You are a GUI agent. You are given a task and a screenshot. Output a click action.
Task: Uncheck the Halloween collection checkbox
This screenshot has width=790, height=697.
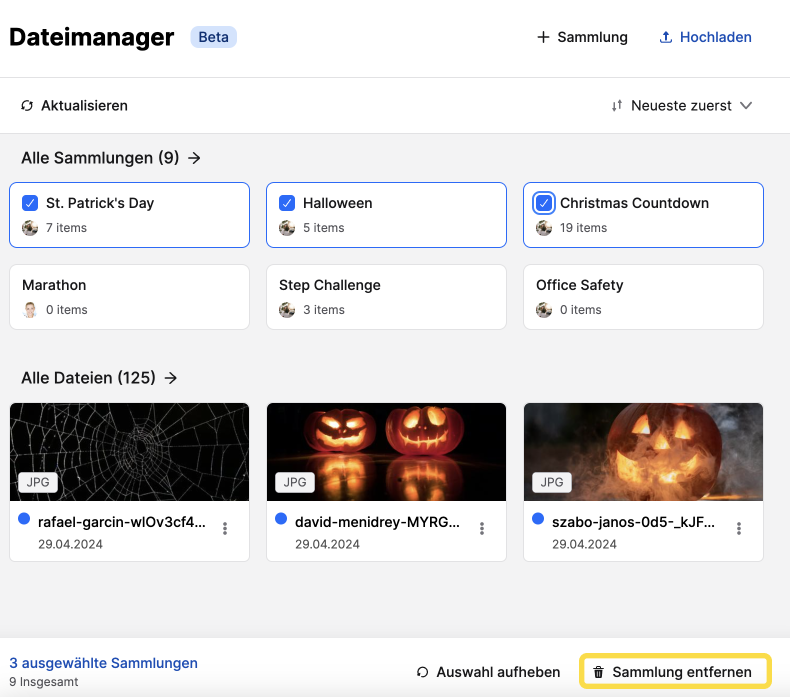pos(287,203)
